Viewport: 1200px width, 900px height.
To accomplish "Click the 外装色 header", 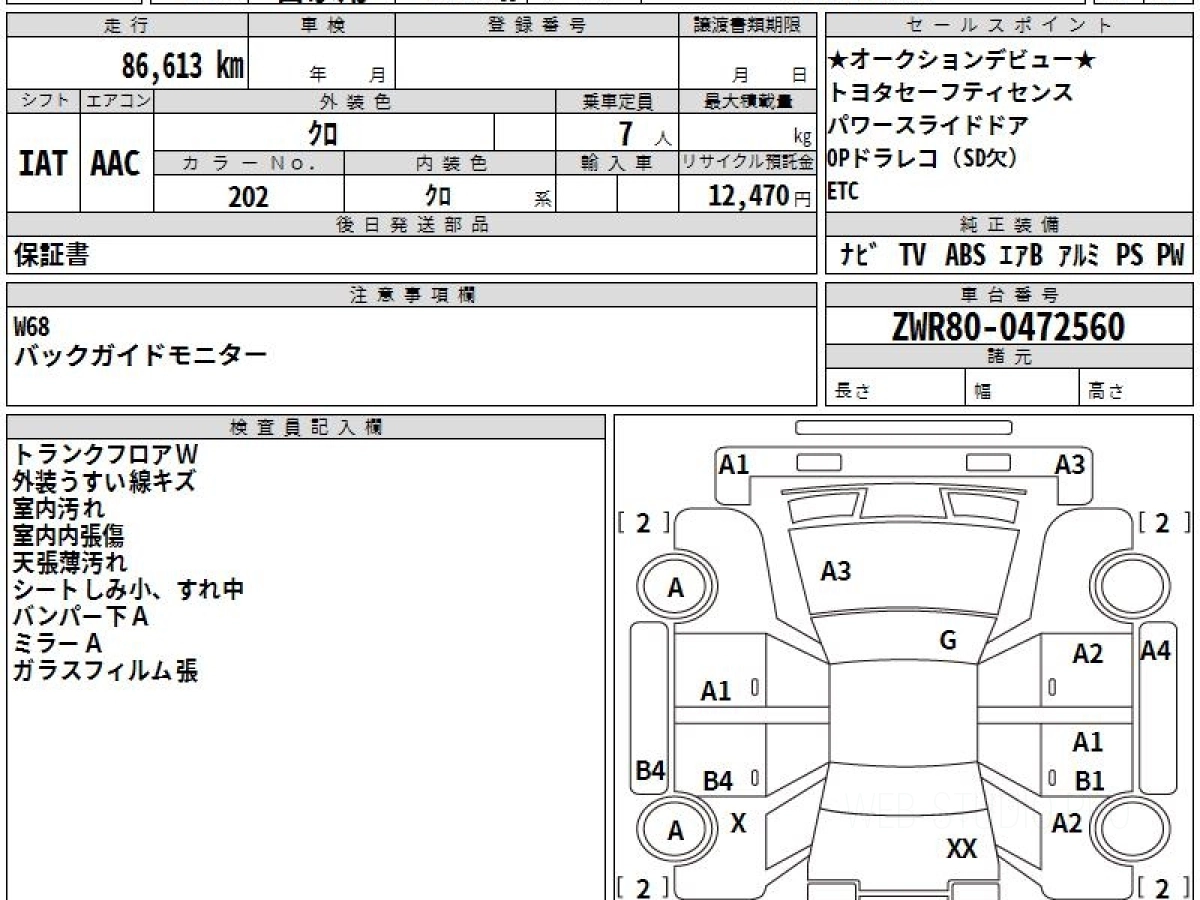I will point(355,101).
